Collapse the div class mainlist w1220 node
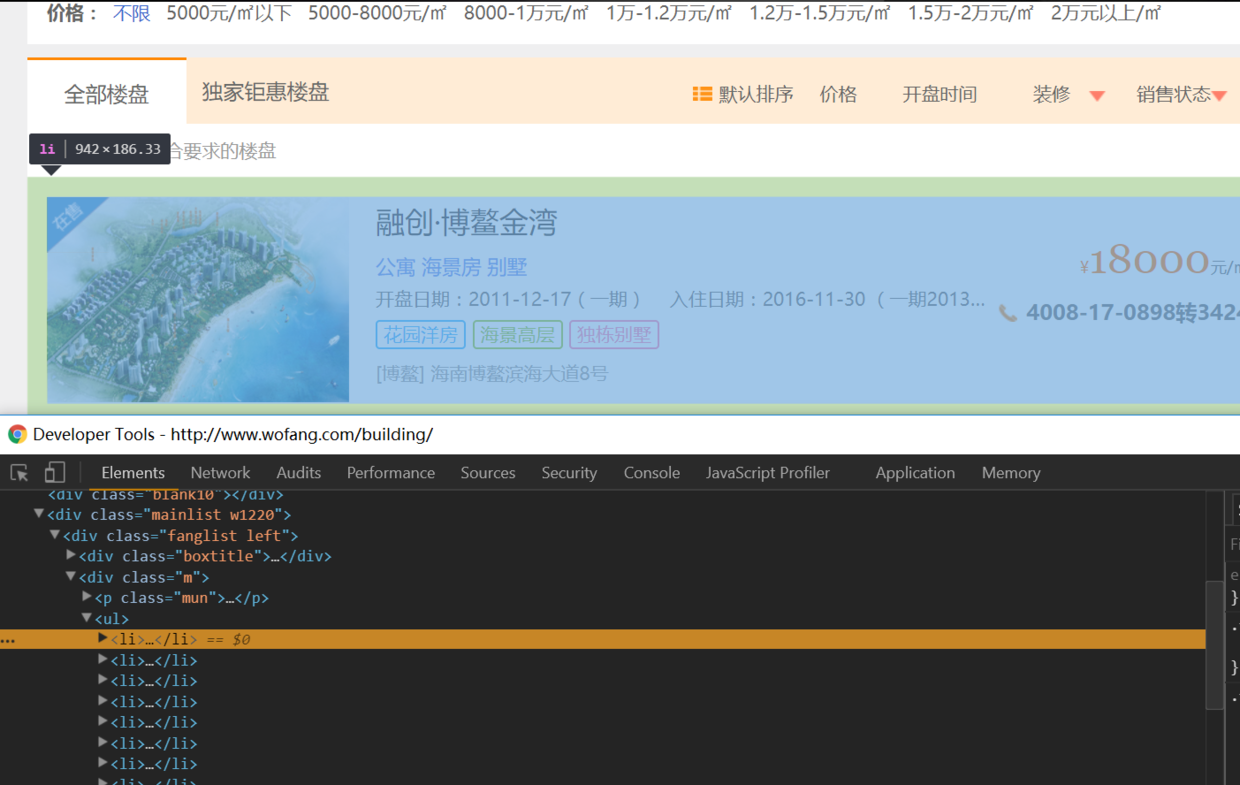This screenshot has height=785, width=1240. click(x=39, y=514)
